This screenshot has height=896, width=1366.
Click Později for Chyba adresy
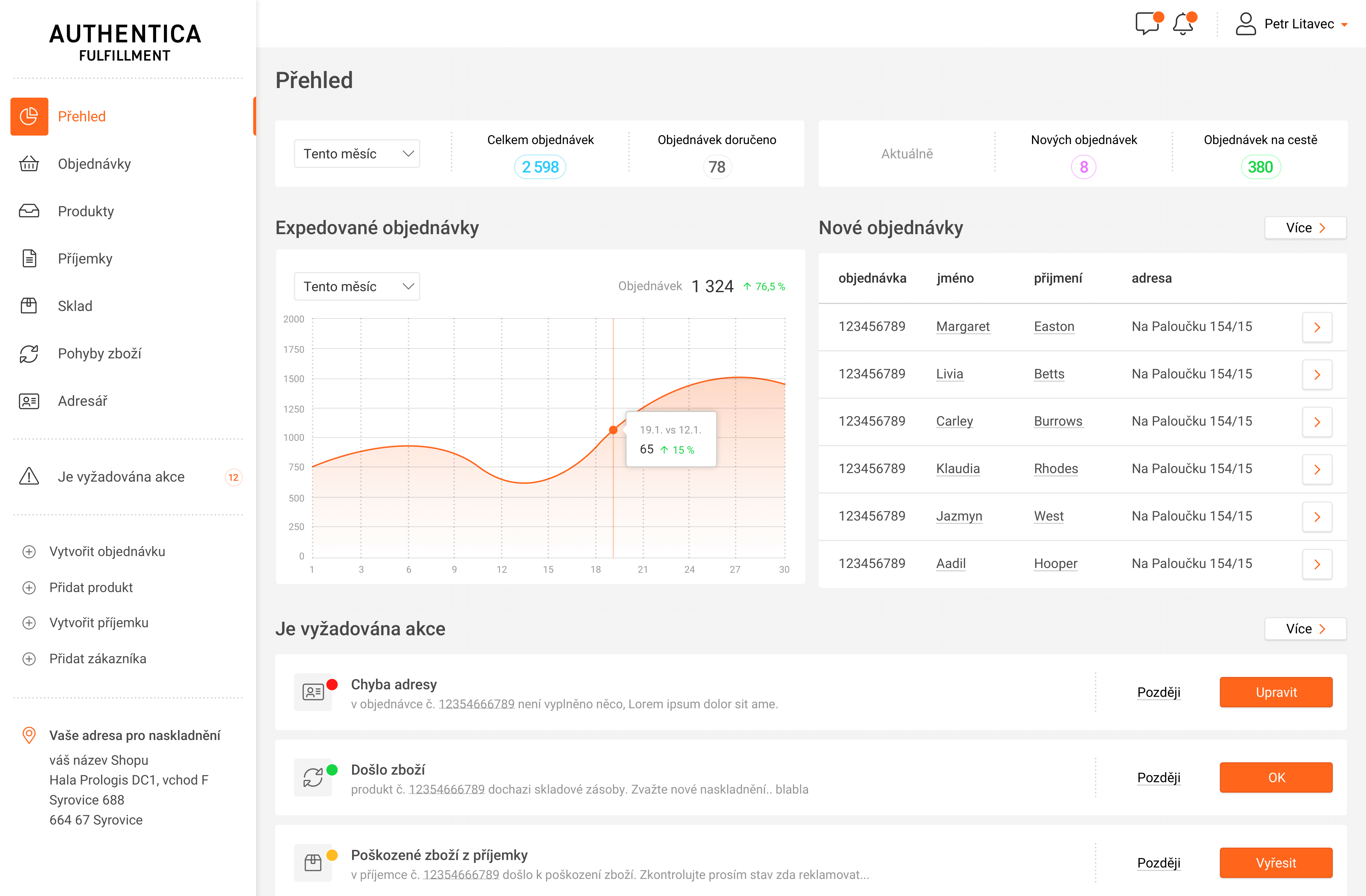1159,692
